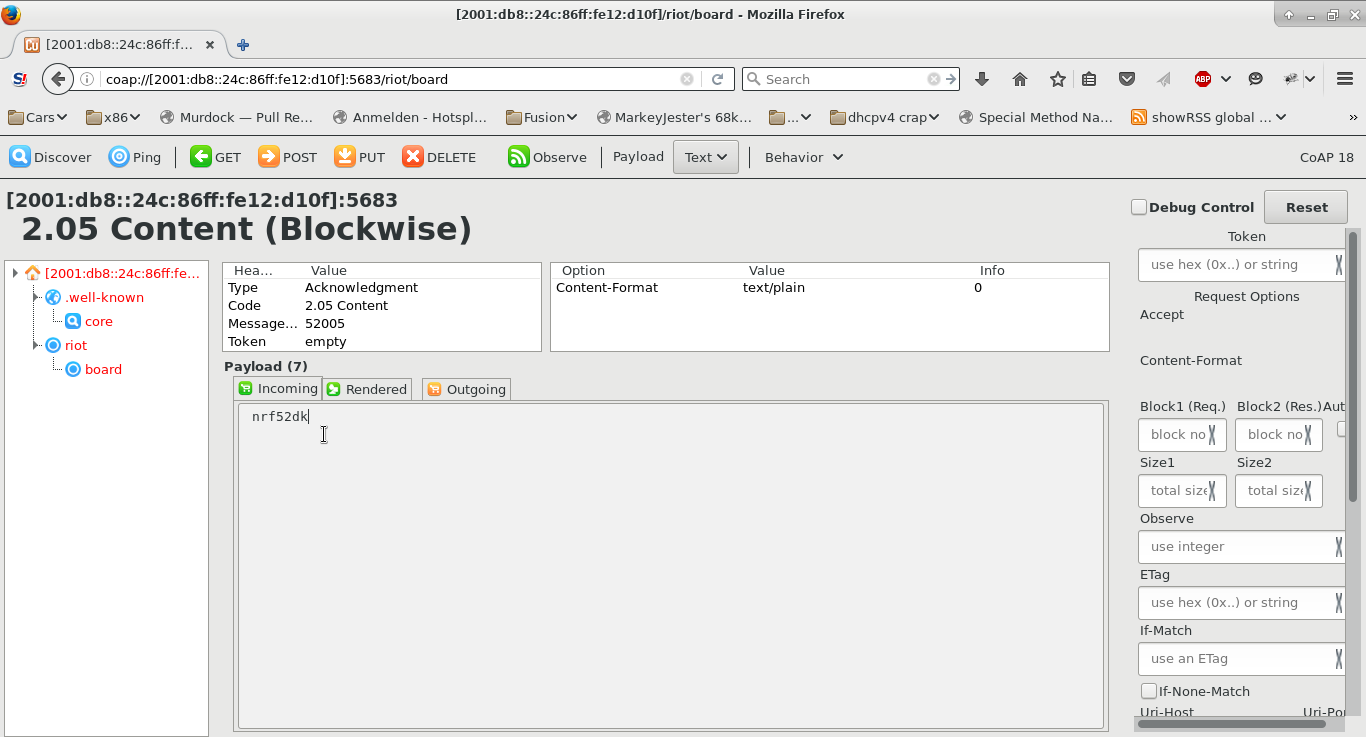Expand the Cars bookmarks folder

pyautogui.click(x=38, y=117)
